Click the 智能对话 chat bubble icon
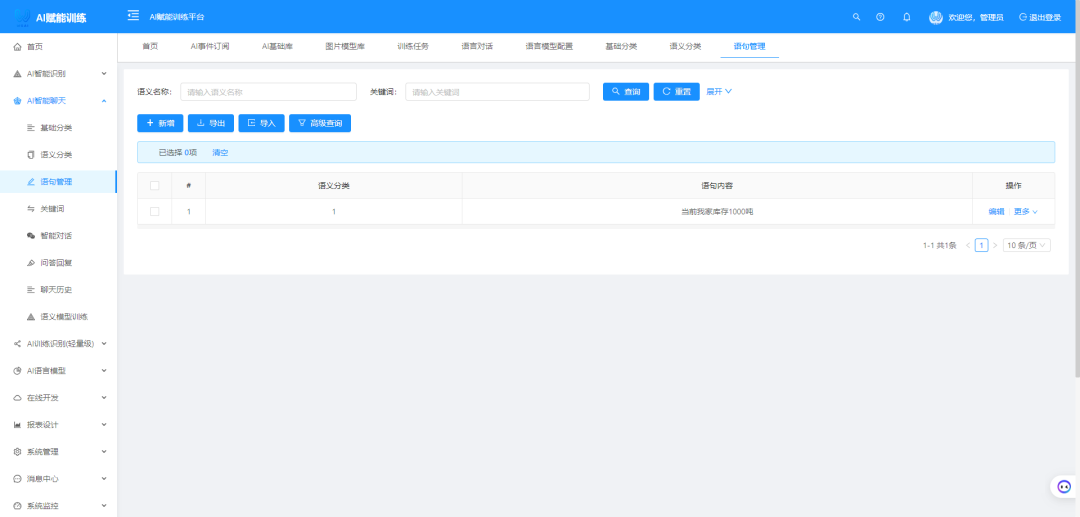Image resolution: width=1080 pixels, height=517 pixels. (30, 236)
